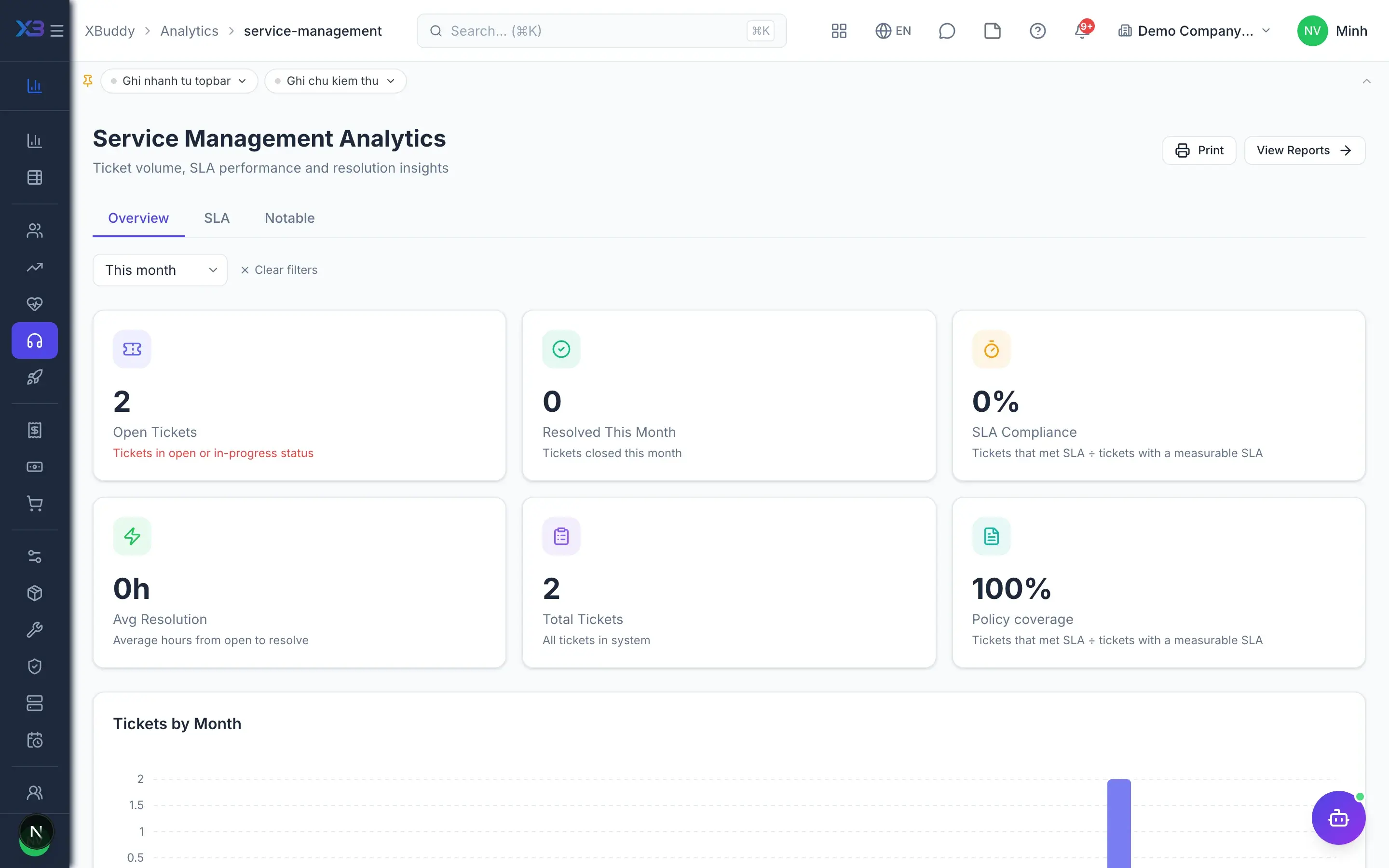
Task: Open the table grid icon in sidebar
Action: tap(34, 177)
